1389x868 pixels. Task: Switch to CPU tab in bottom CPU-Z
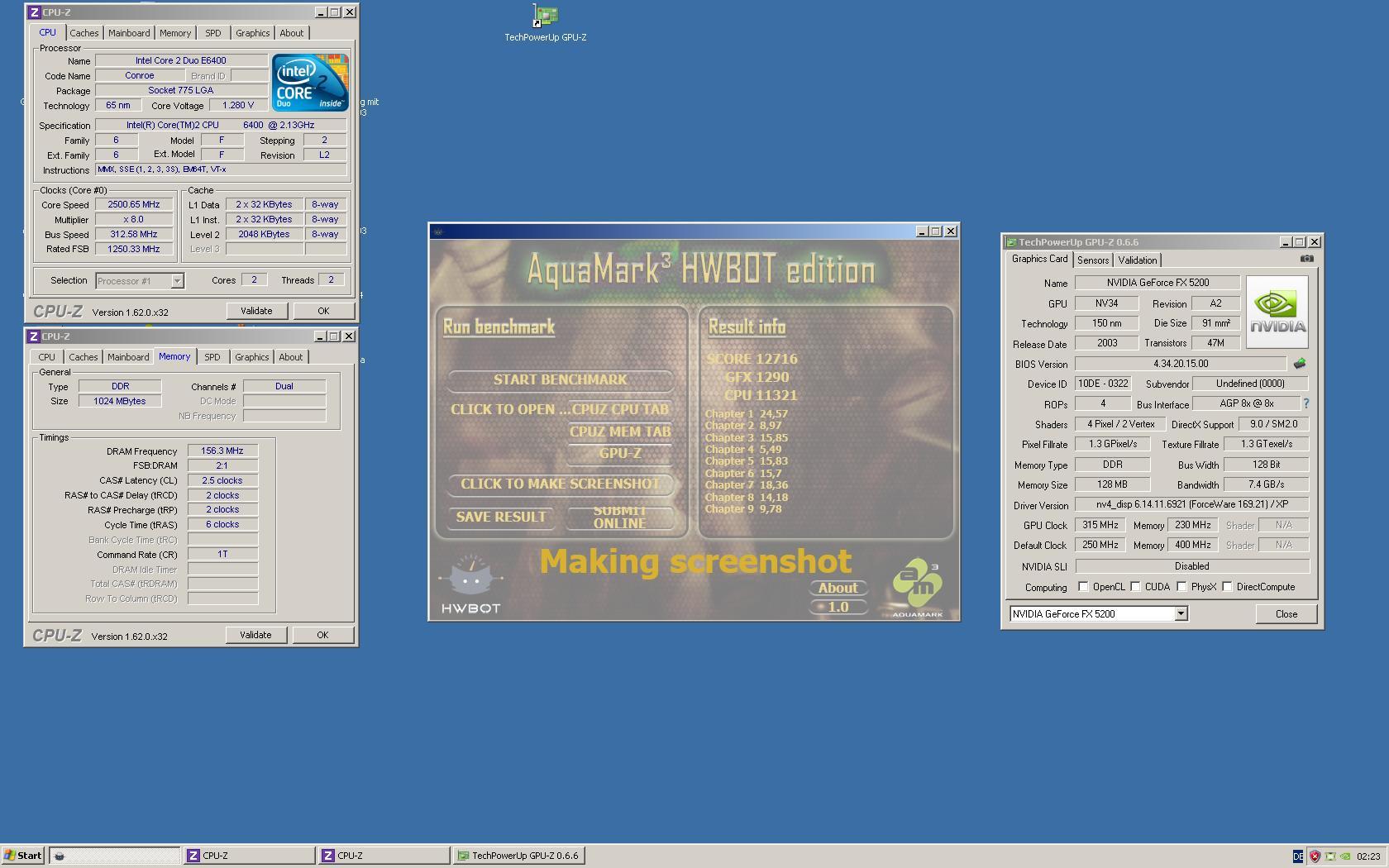point(46,357)
